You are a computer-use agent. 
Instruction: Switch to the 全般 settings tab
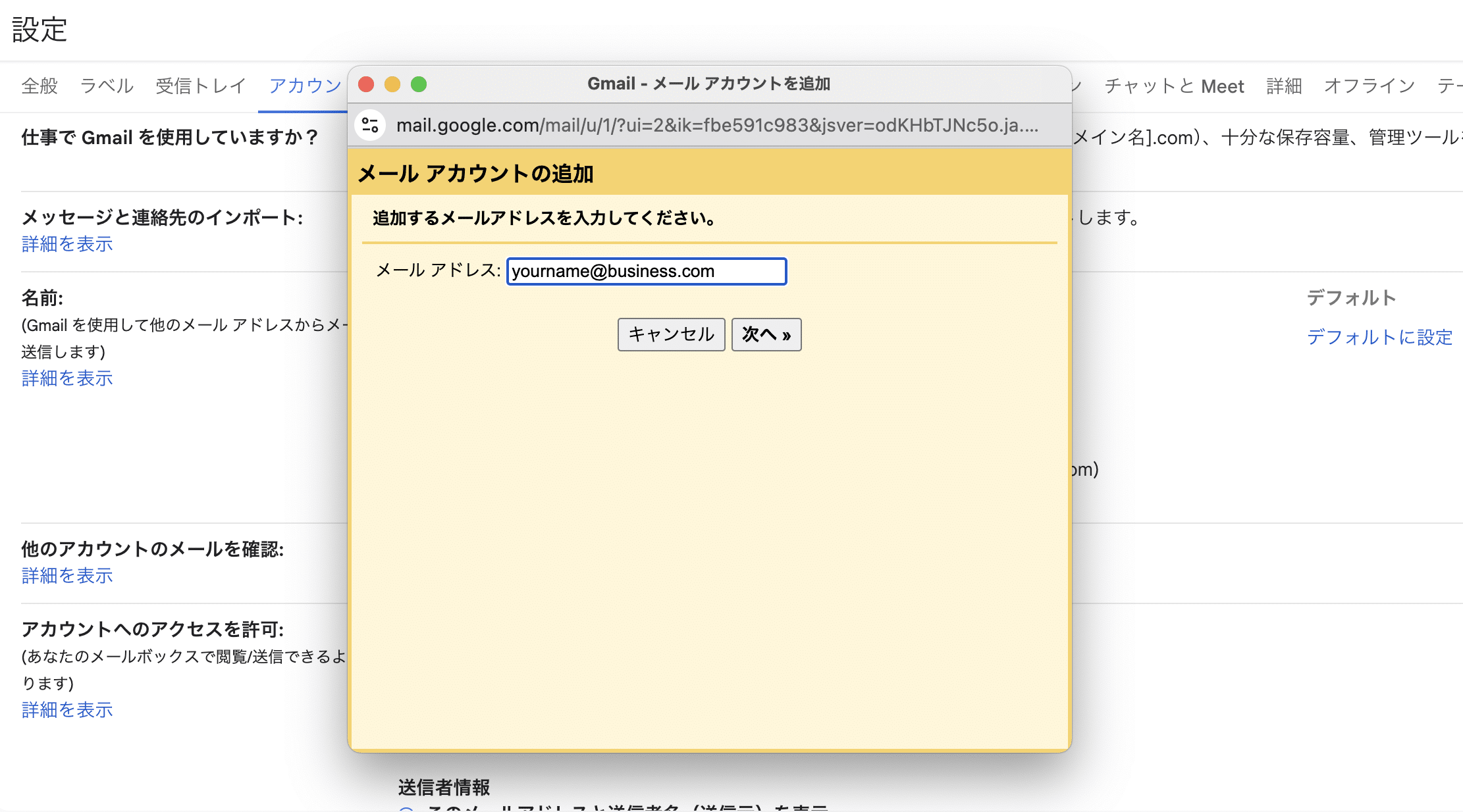[39, 86]
